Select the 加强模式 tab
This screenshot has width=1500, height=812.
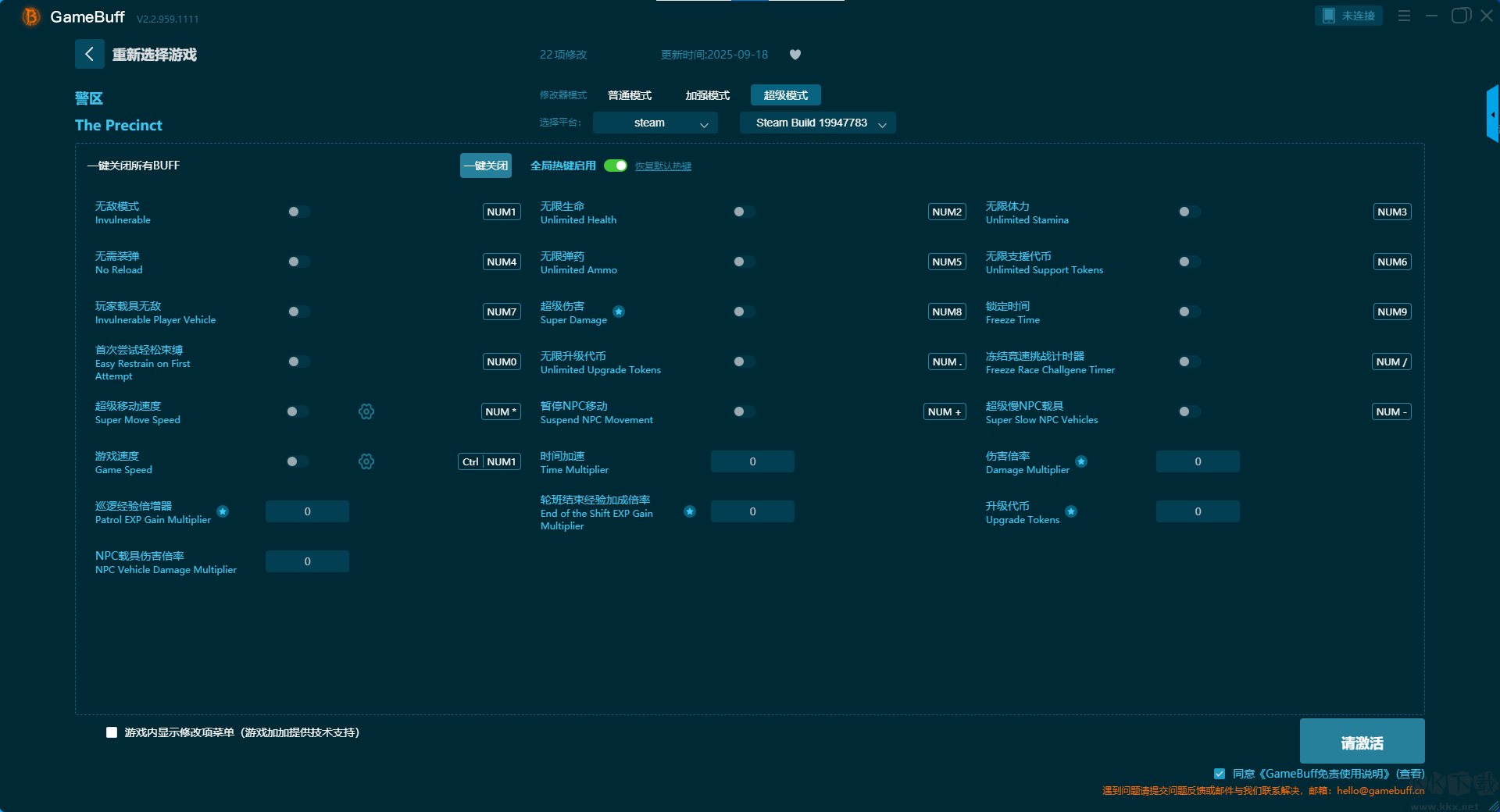[x=707, y=95]
